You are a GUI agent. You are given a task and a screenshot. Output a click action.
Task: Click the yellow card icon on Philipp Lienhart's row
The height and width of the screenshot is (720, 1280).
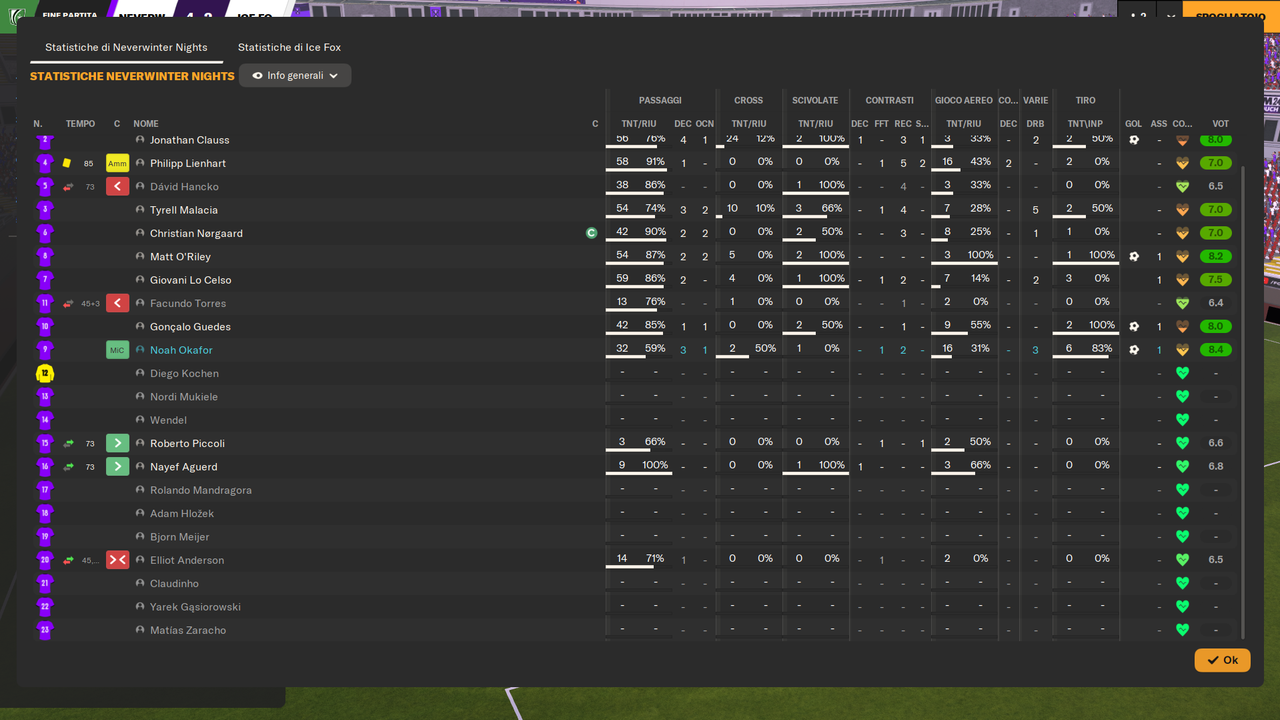[67, 163]
